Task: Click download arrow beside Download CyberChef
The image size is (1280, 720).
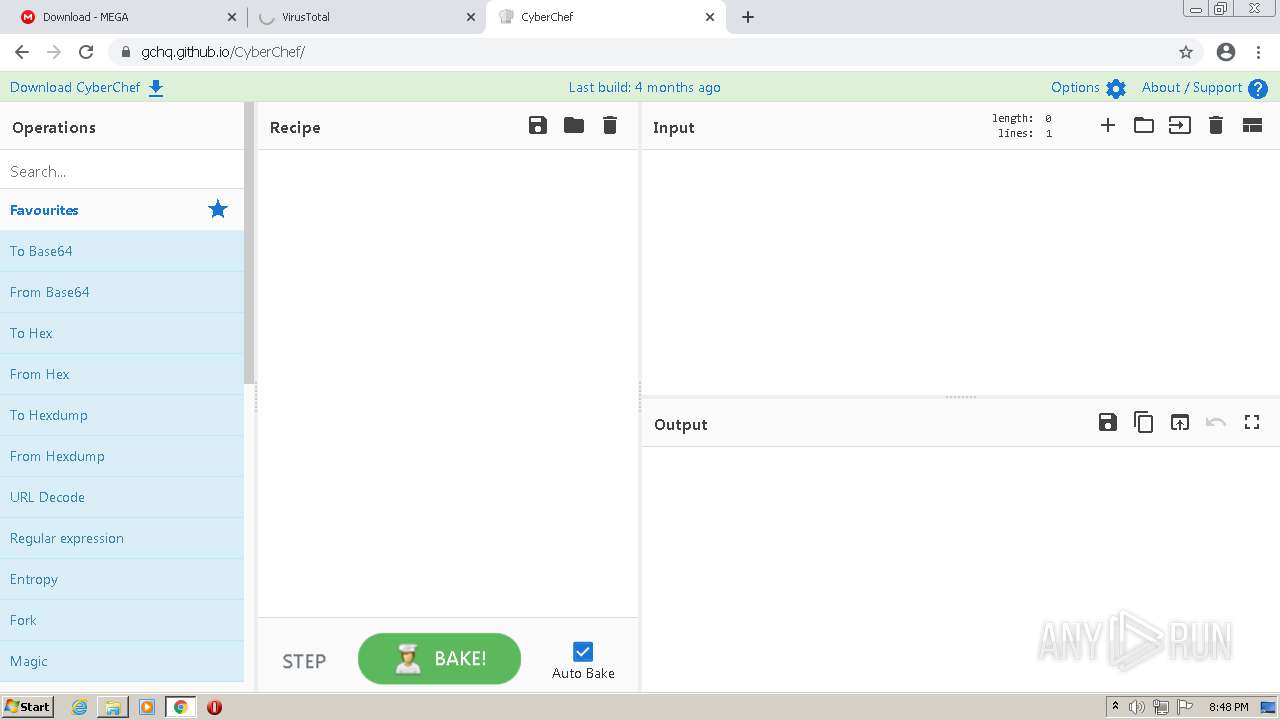Action: coord(156,88)
